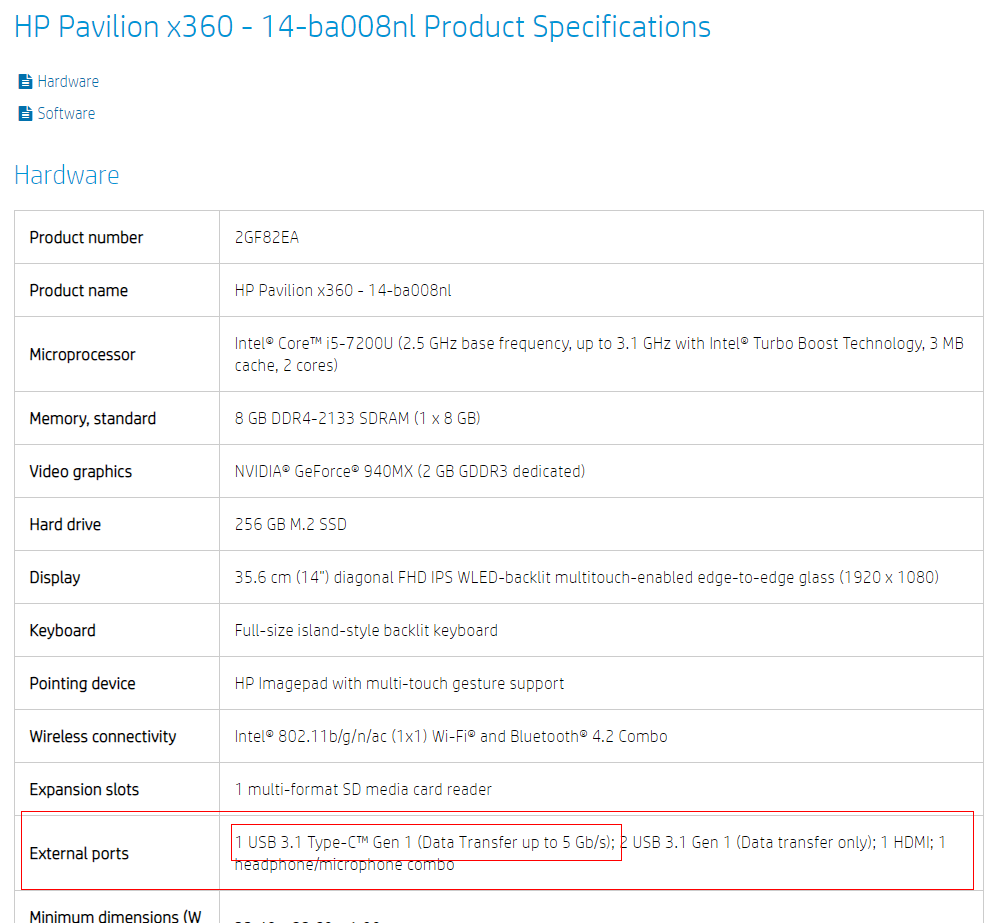Image resolution: width=1001 pixels, height=923 pixels.
Task: Click the HP Imagepad pointing device text
Action: (x=399, y=683)
